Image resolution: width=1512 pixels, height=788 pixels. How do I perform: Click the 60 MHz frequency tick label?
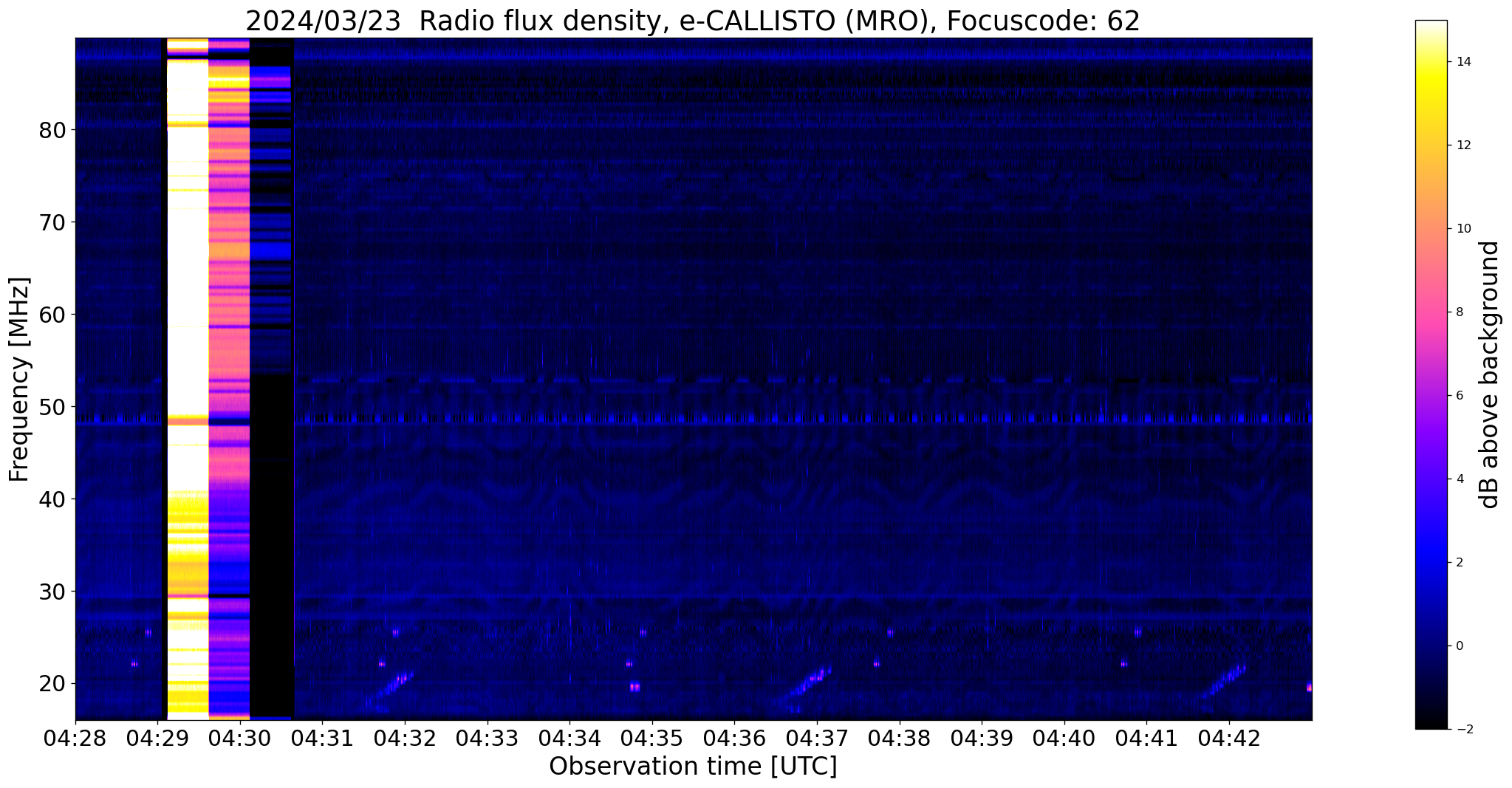point(52,315)
